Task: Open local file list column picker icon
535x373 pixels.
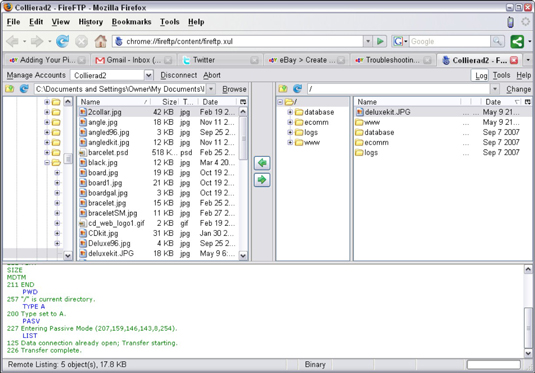Action: (x=243, y=102)
